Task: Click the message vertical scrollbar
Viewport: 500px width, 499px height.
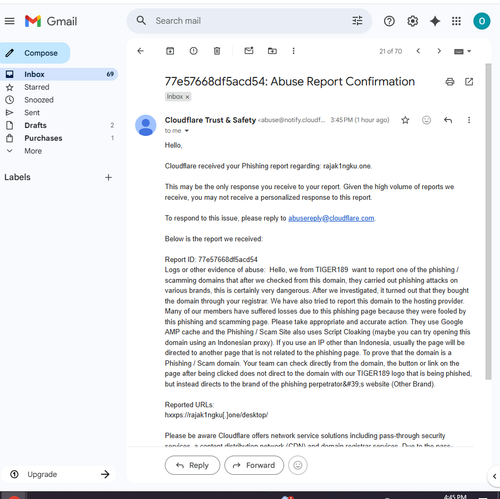Action: point(488,221)
